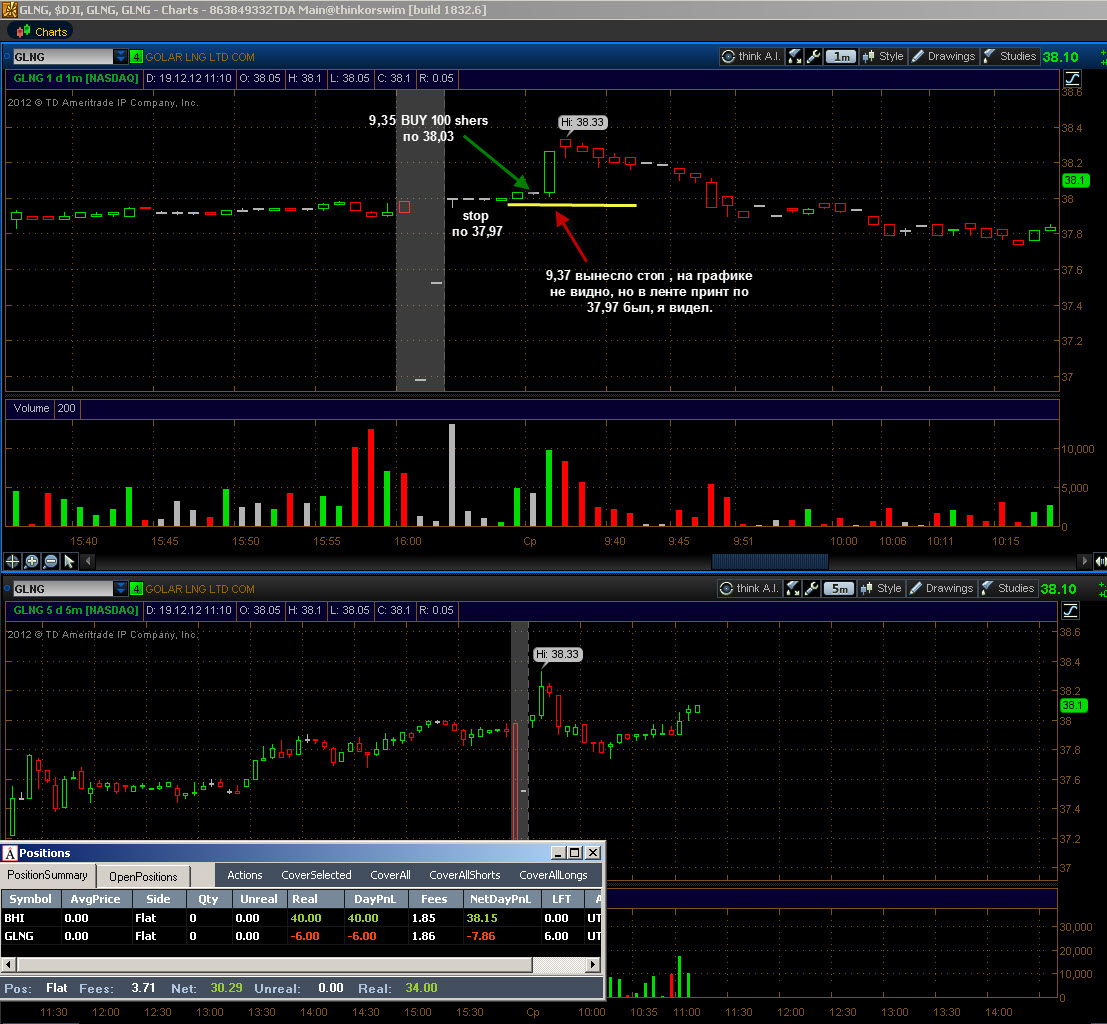Toggle the curve scale icon in the bottom chart

point(1070,609)
